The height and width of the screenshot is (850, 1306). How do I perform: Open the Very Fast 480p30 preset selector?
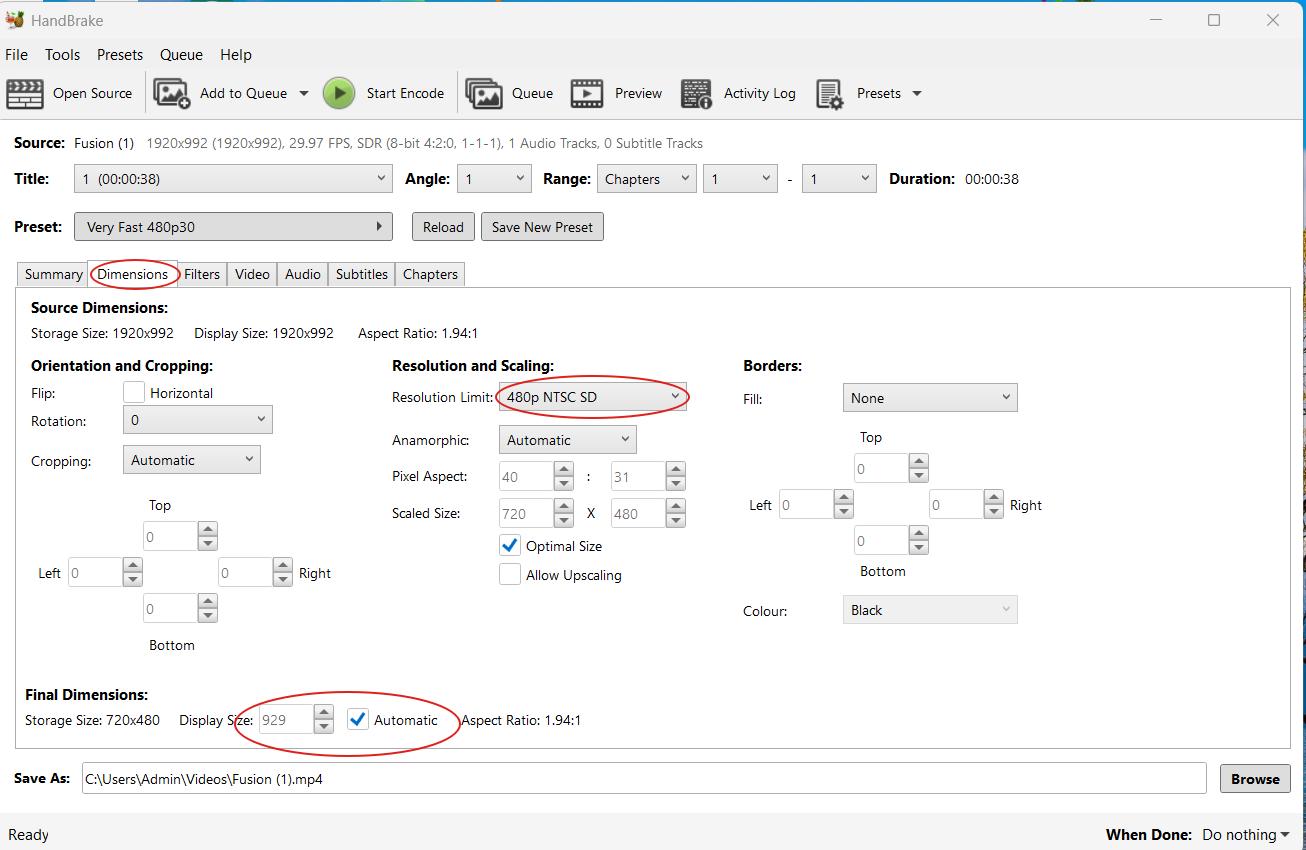click(x=233, y=227)
